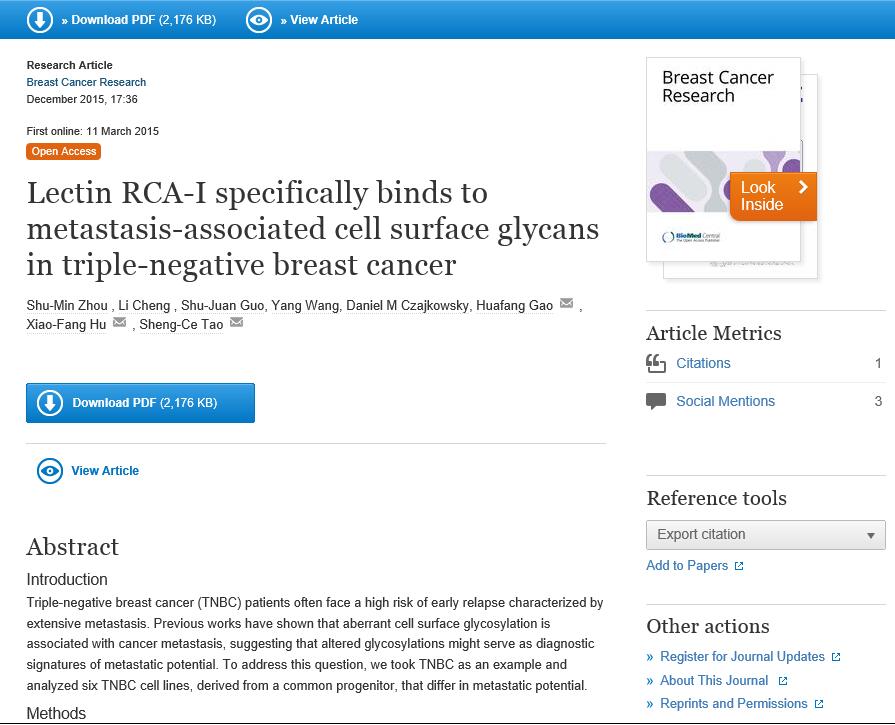Click the Look Inside orange button
Viewport: 895px width, 725px height.
tap(772, 196)
